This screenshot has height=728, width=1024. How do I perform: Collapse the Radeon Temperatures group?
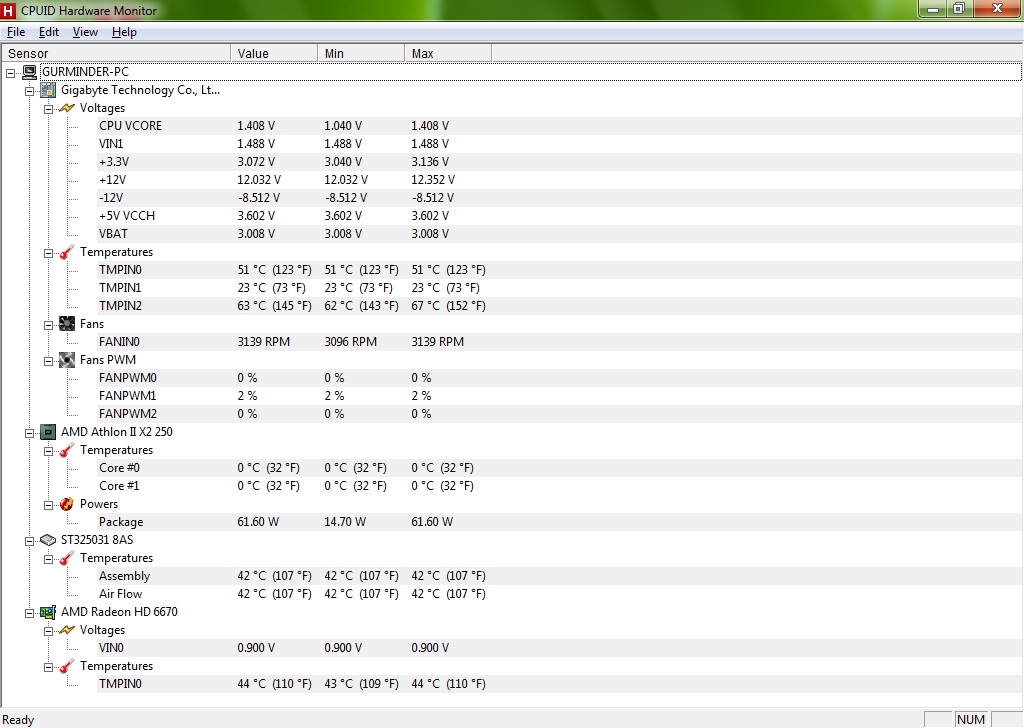48,667
